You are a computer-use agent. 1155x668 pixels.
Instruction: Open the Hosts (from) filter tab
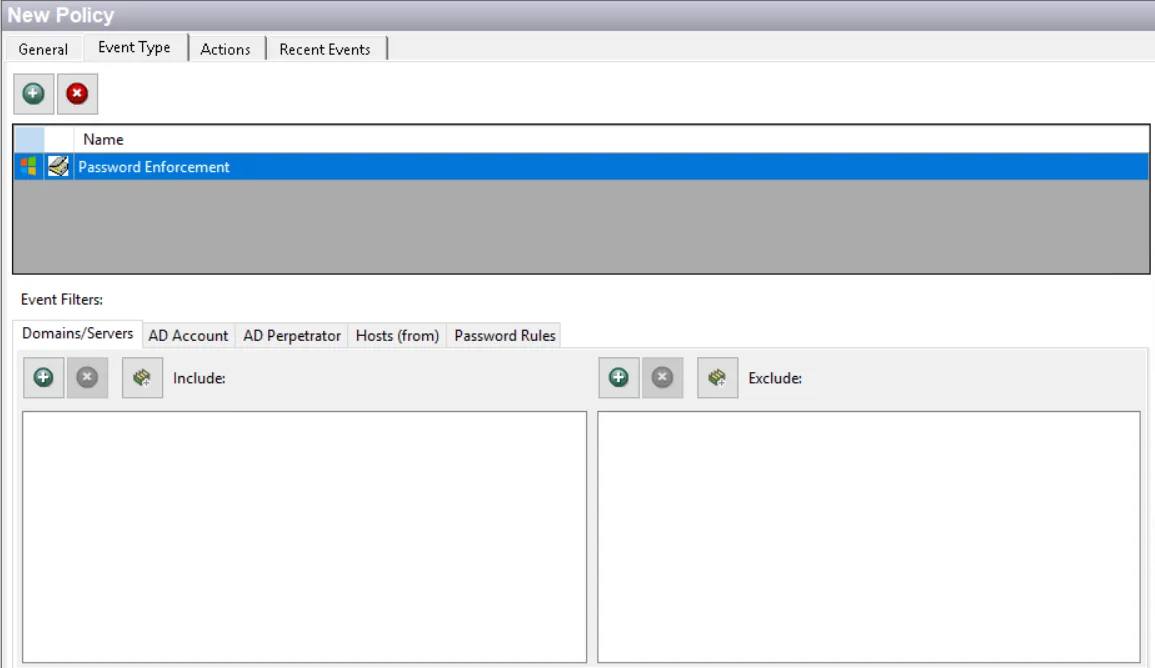[x=397, y=336]
